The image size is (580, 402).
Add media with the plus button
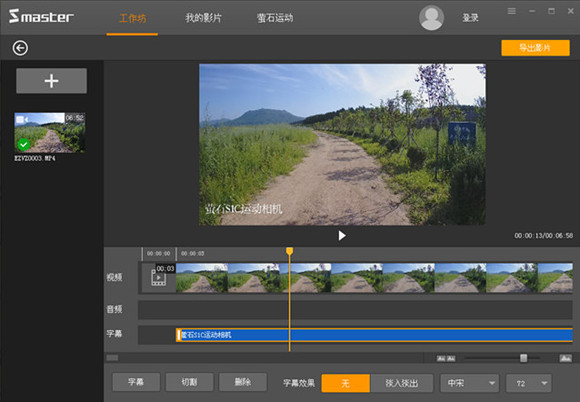click(51, 81)
